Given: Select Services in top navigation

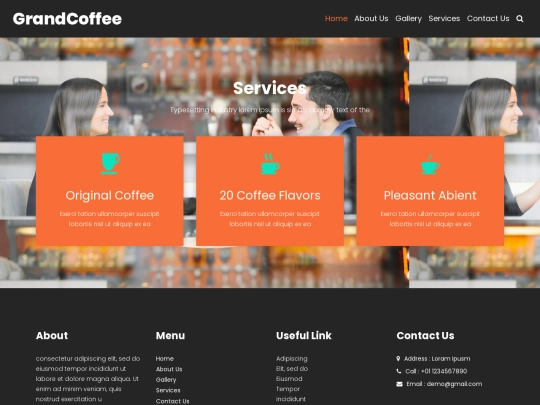Looking at the screenshot, I should (444, 19).
